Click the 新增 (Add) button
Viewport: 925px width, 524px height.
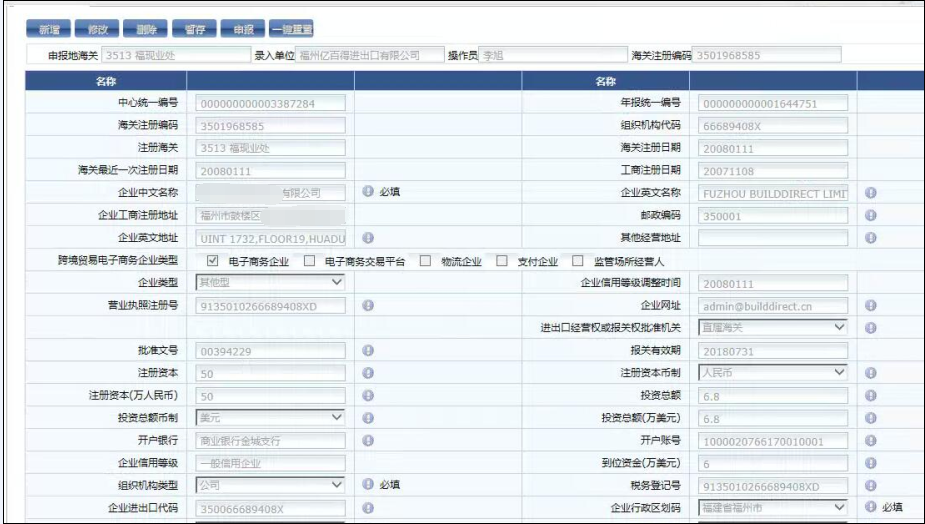tap(49, 30)
